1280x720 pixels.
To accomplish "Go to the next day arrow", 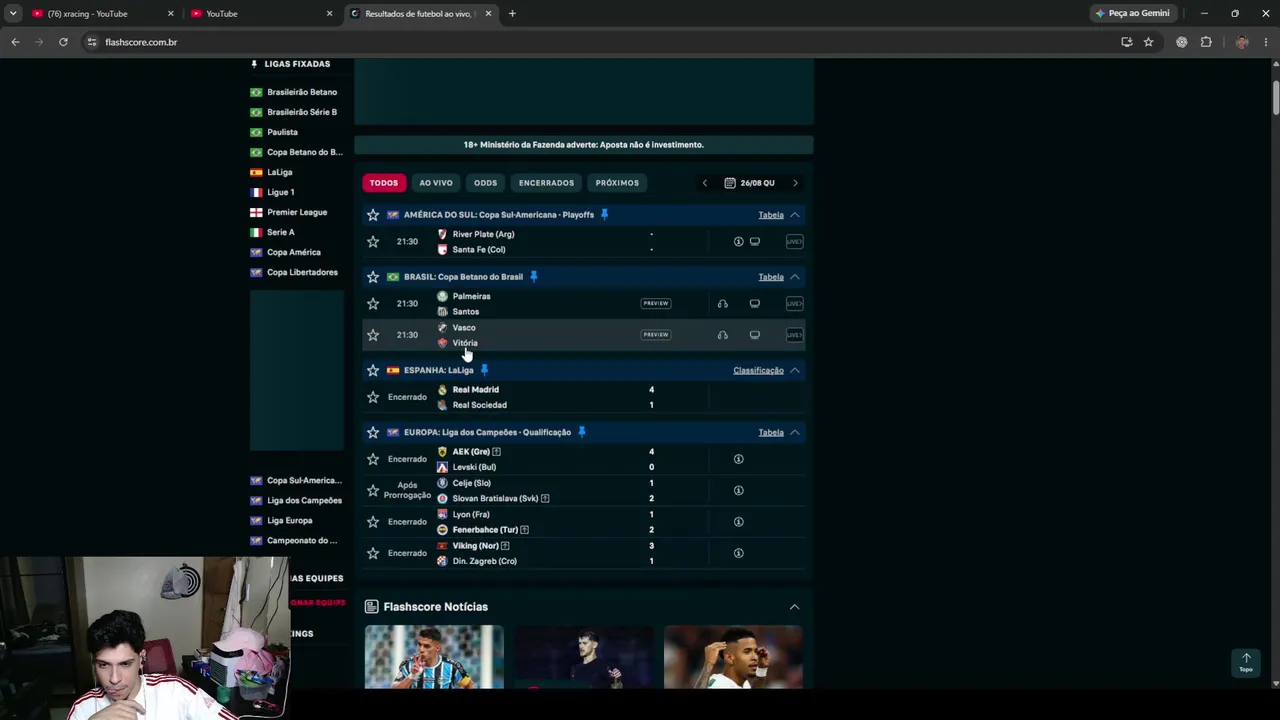I will pyautogui.click(x=795, y=183).
